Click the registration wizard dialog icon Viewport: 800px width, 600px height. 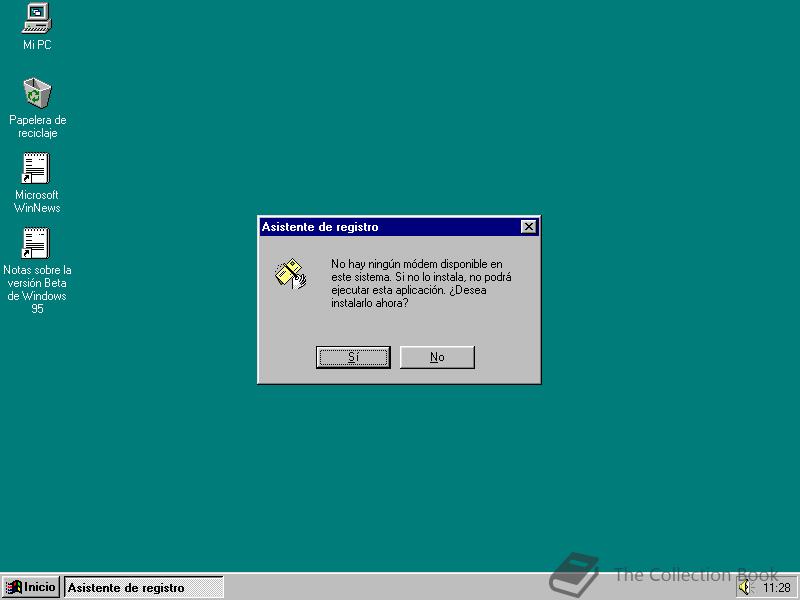point(291,273)
